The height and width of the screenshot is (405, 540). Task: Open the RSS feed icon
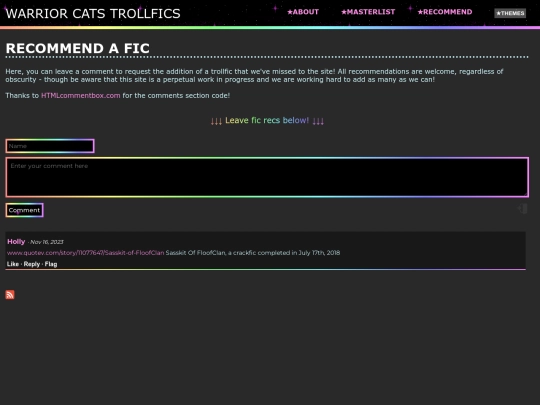(10, 295)
